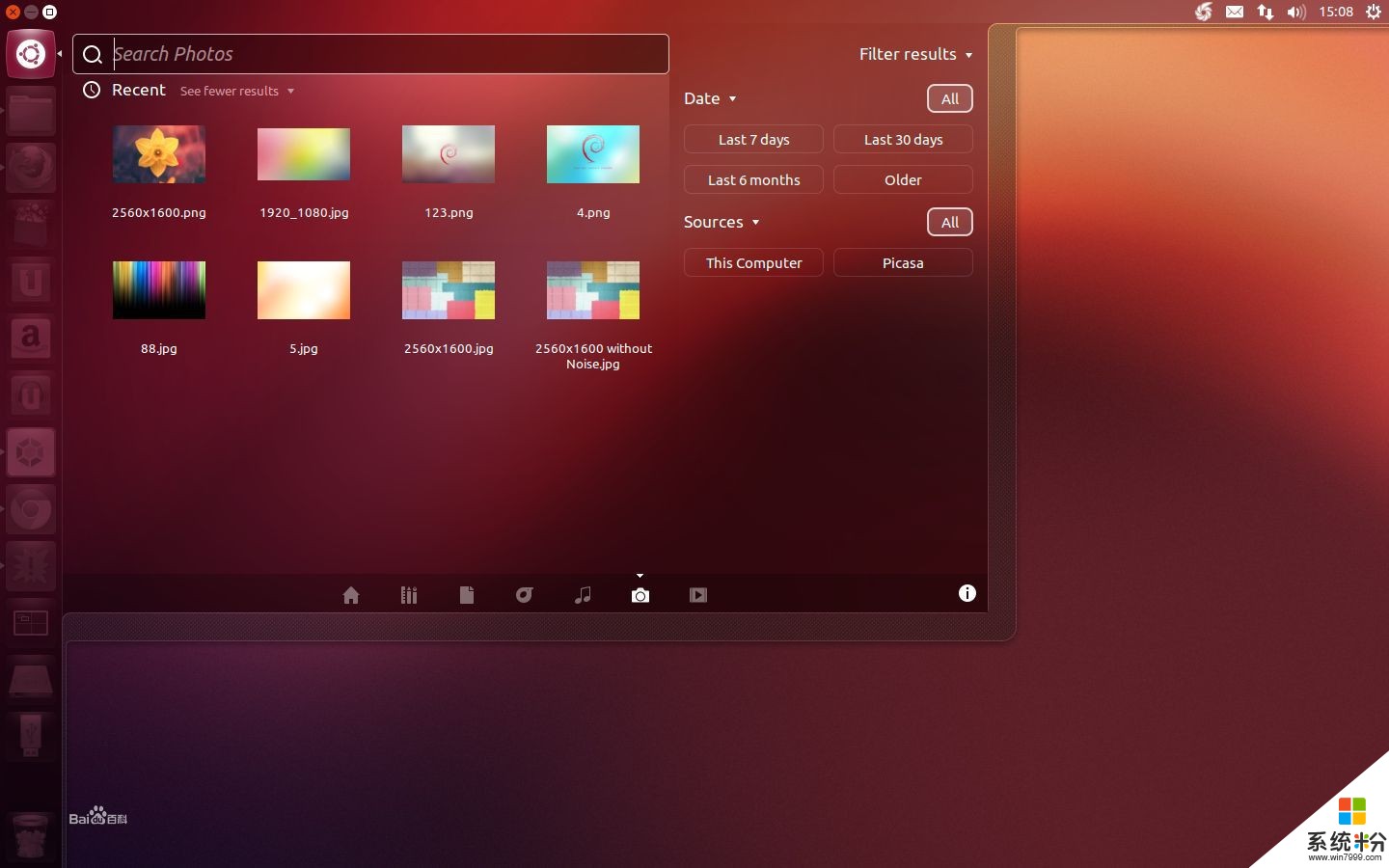Switch to the Applications lens icon

pyautogui.click(x=409, y=595)
